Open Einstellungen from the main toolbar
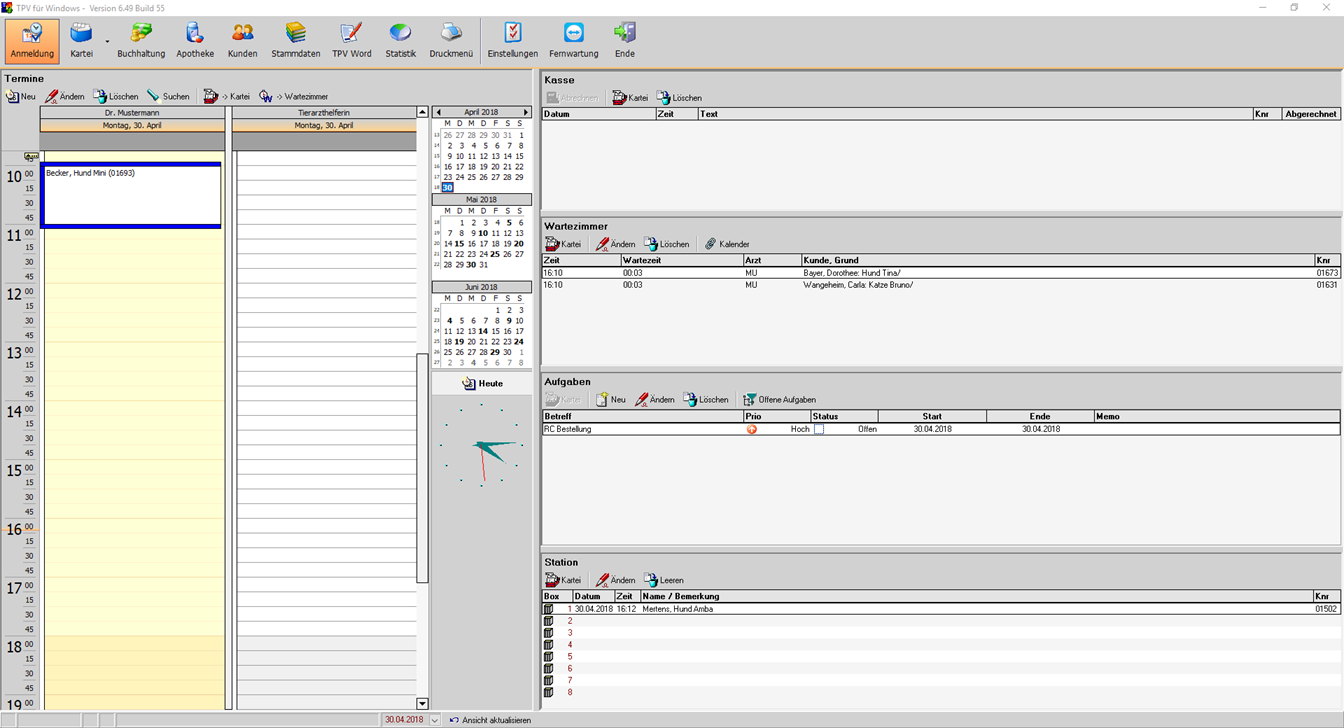Viewport: 1344px width, 728px height. (512, 41)
